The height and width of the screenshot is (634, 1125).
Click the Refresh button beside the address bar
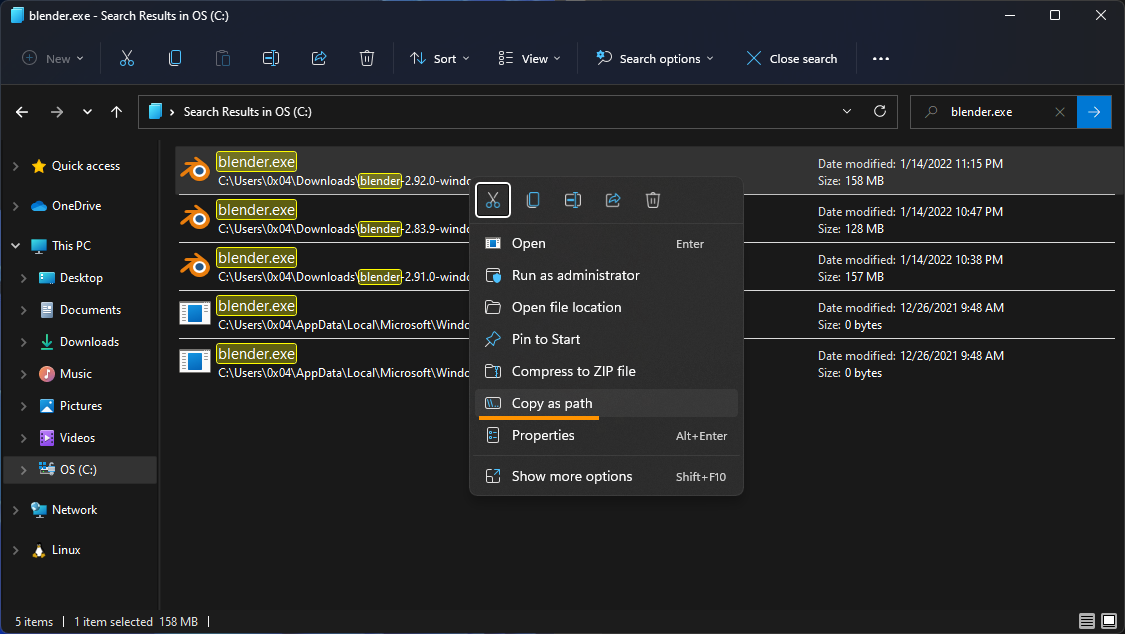tap(880, 112)
